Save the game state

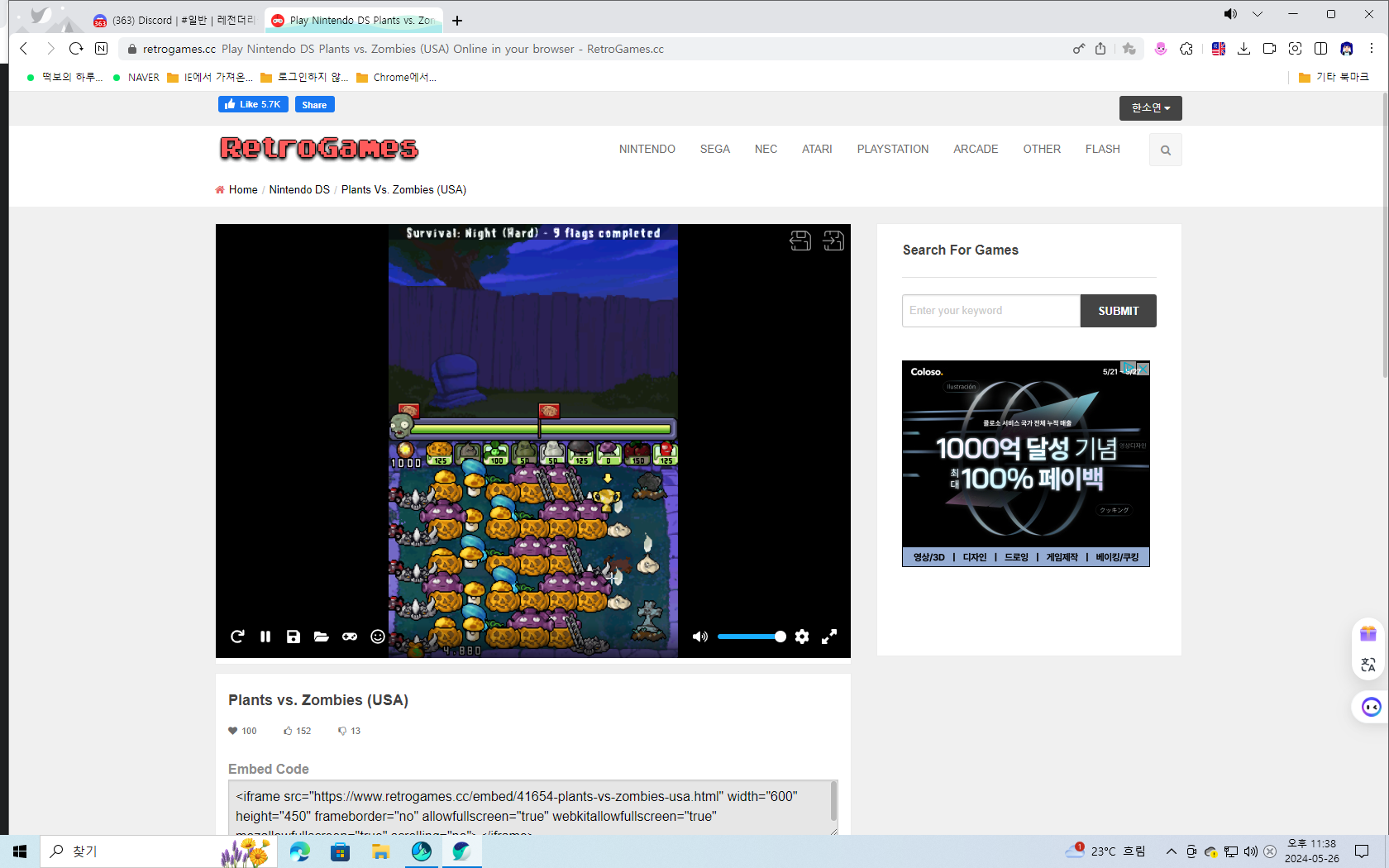point(294,637)
